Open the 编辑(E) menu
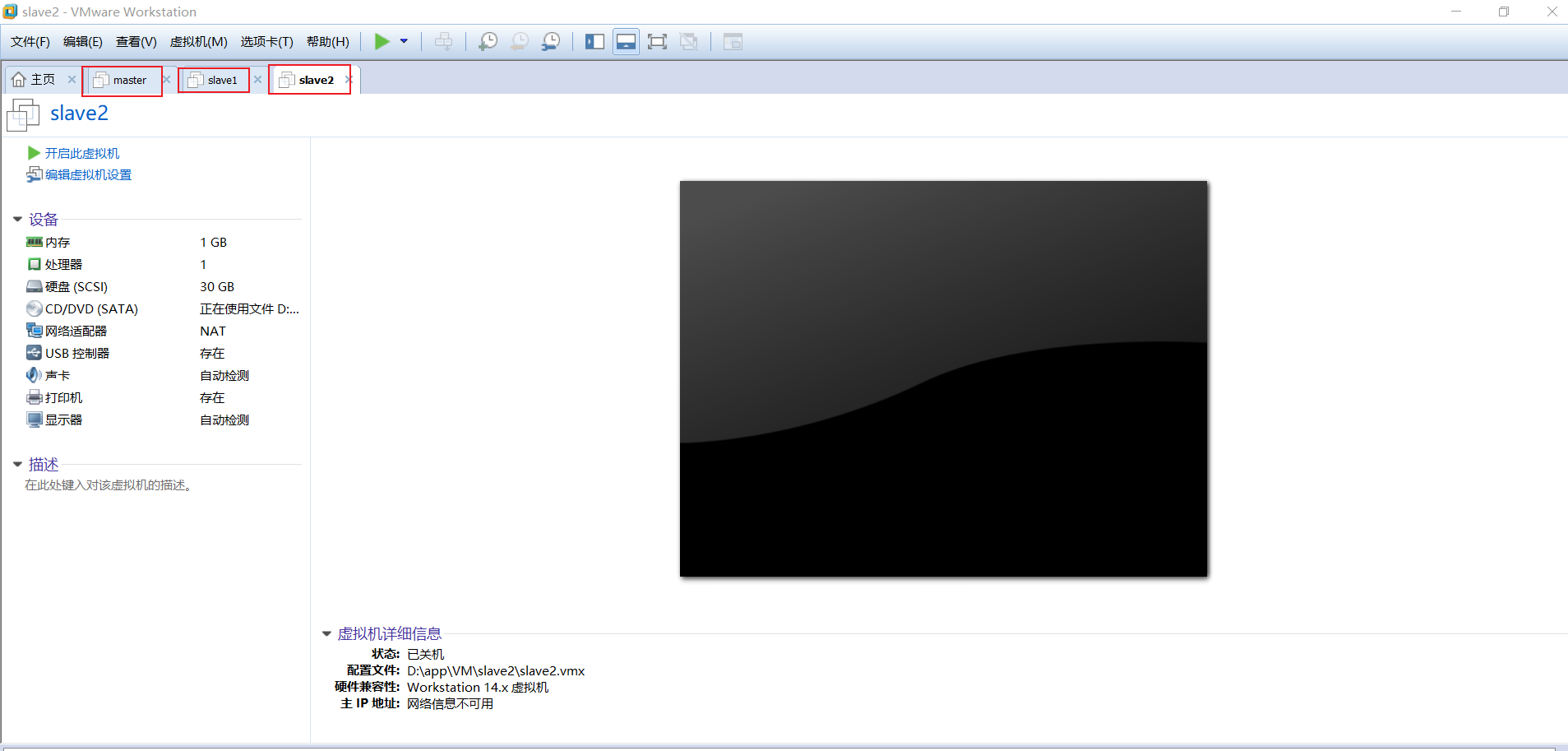Image resolution: width=1568 pixels, height=751 pixels. click(x=83, y=42)
